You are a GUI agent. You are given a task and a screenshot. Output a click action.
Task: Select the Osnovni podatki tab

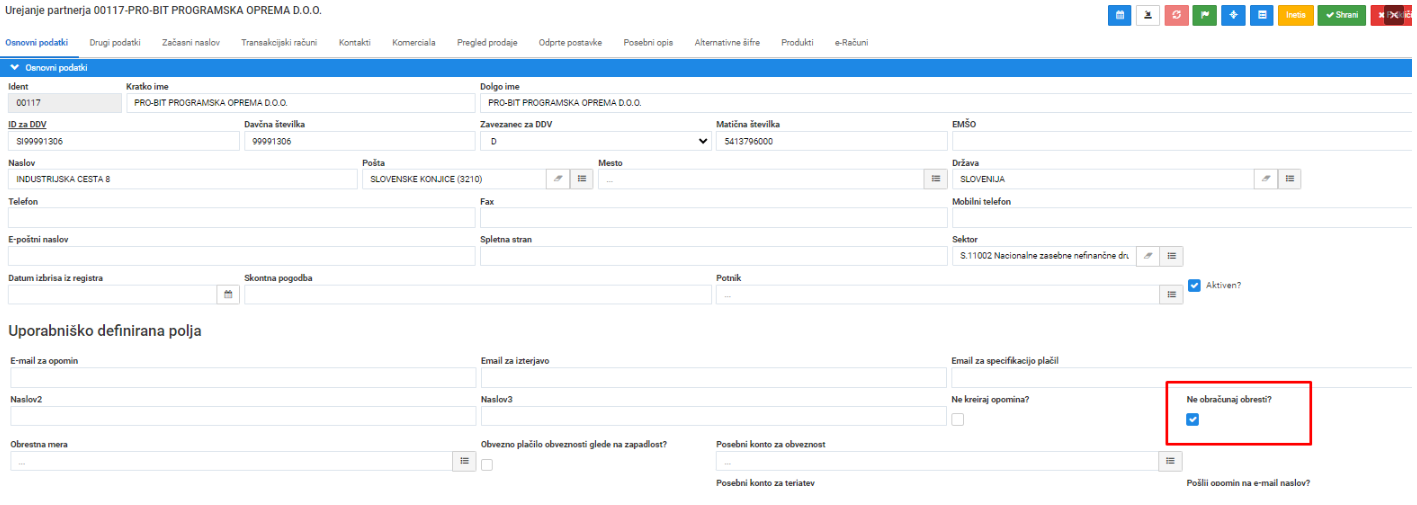point(37,43)
